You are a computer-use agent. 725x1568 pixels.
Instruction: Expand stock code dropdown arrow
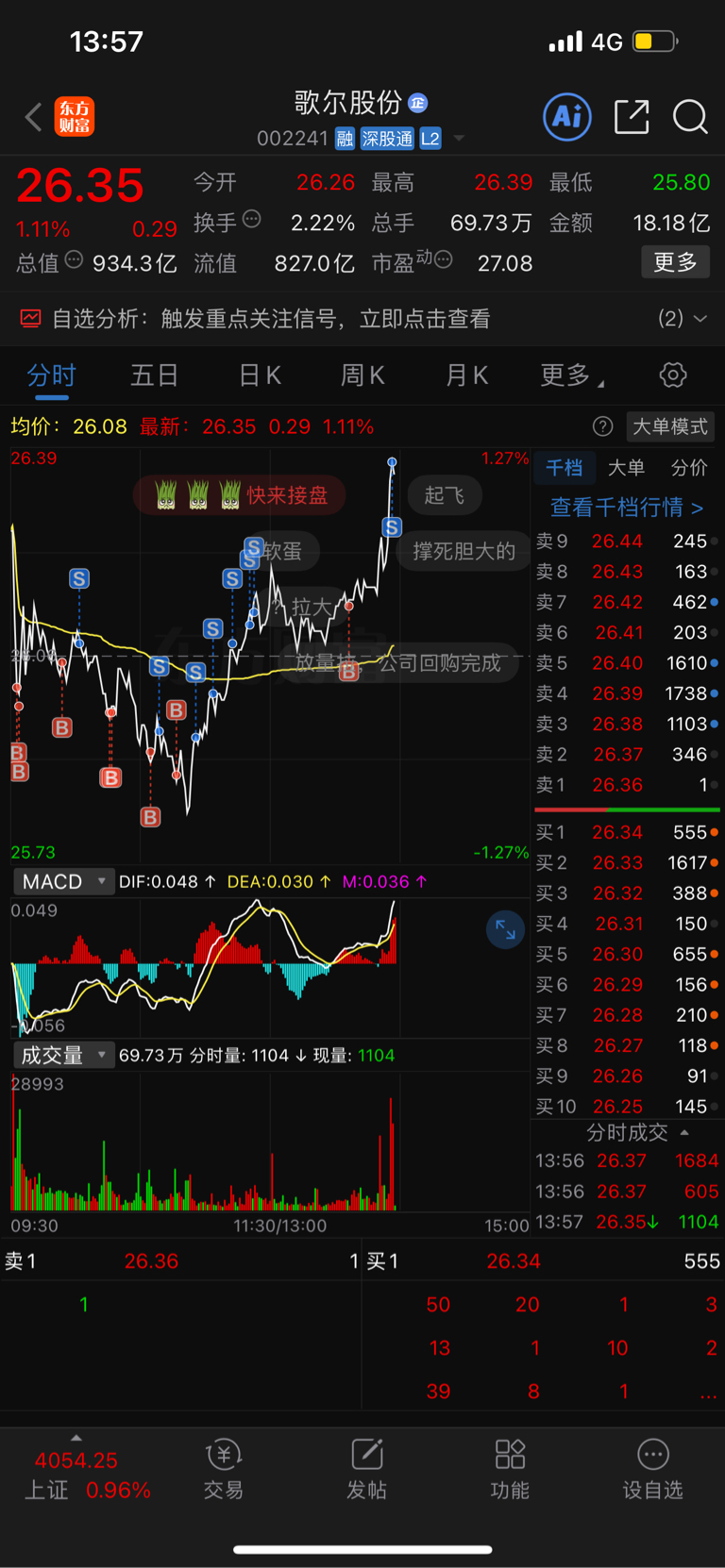(459, 139)
